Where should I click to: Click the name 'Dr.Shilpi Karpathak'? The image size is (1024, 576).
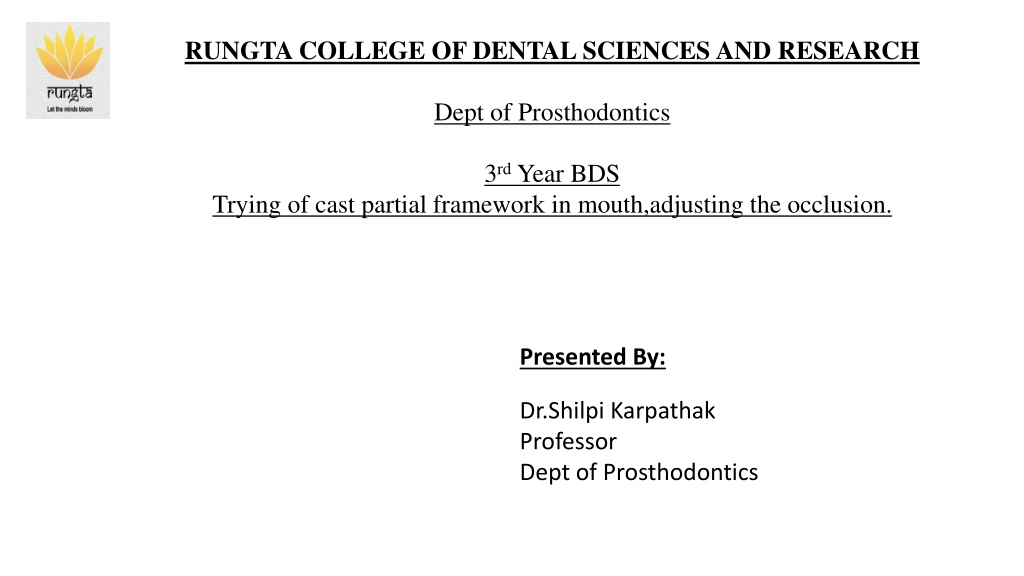tap(618, 411)
